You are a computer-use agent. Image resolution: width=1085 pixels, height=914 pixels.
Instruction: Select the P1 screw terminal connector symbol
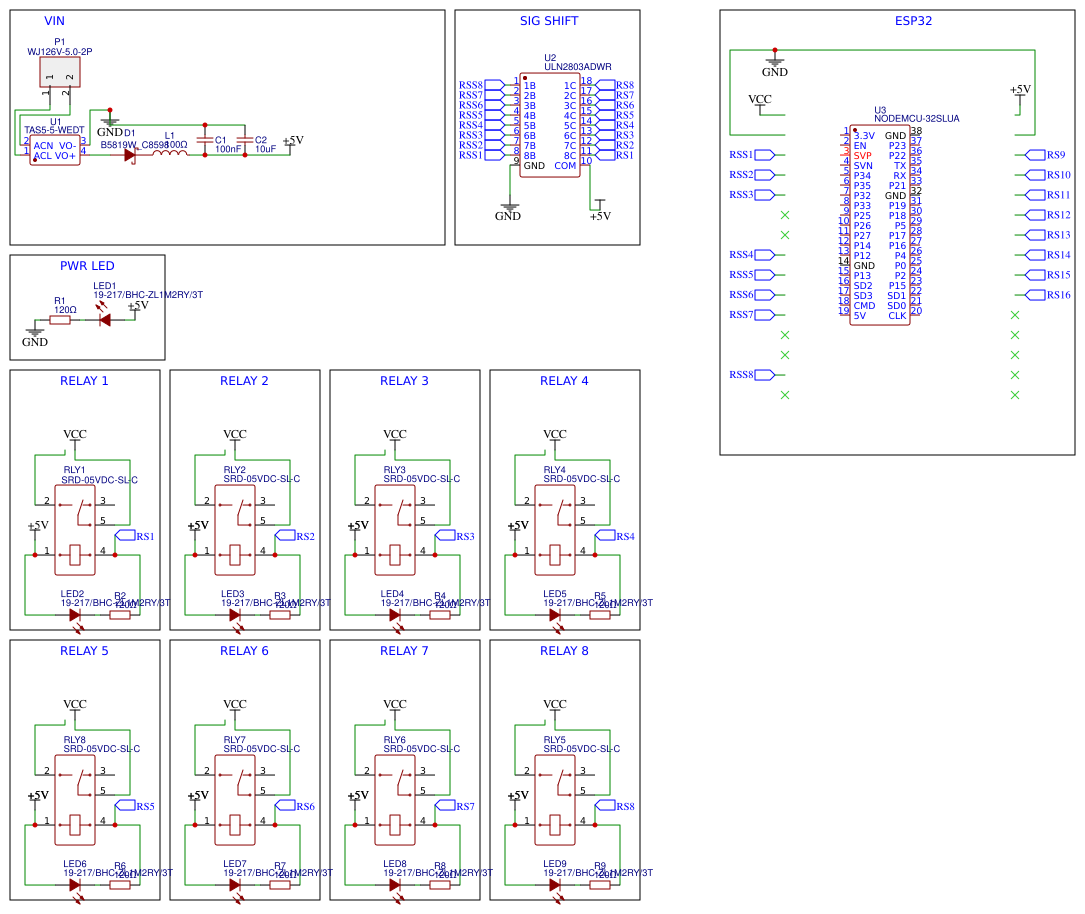(60, 72)
